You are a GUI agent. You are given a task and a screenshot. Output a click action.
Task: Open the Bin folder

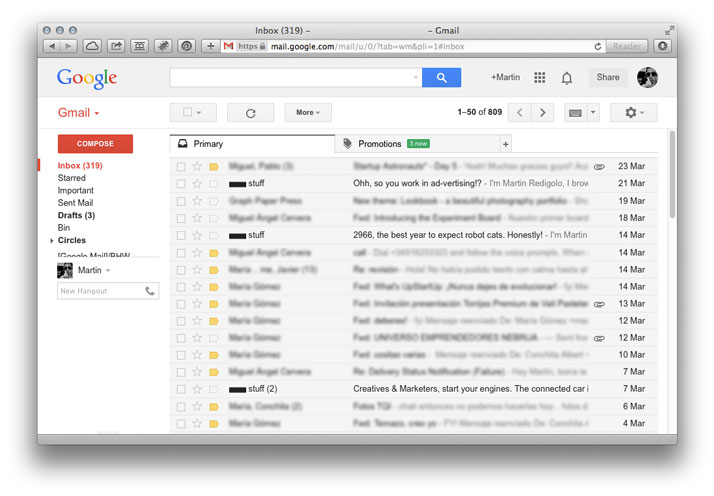[64, 227]
